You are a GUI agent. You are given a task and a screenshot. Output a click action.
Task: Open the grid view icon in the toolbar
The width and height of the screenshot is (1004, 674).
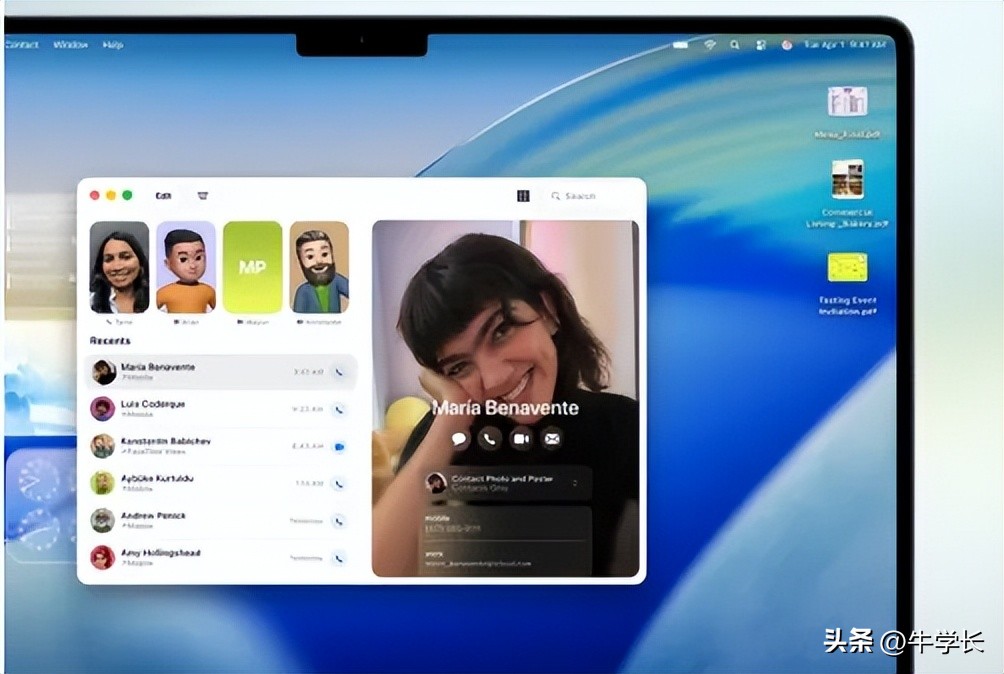522,195
